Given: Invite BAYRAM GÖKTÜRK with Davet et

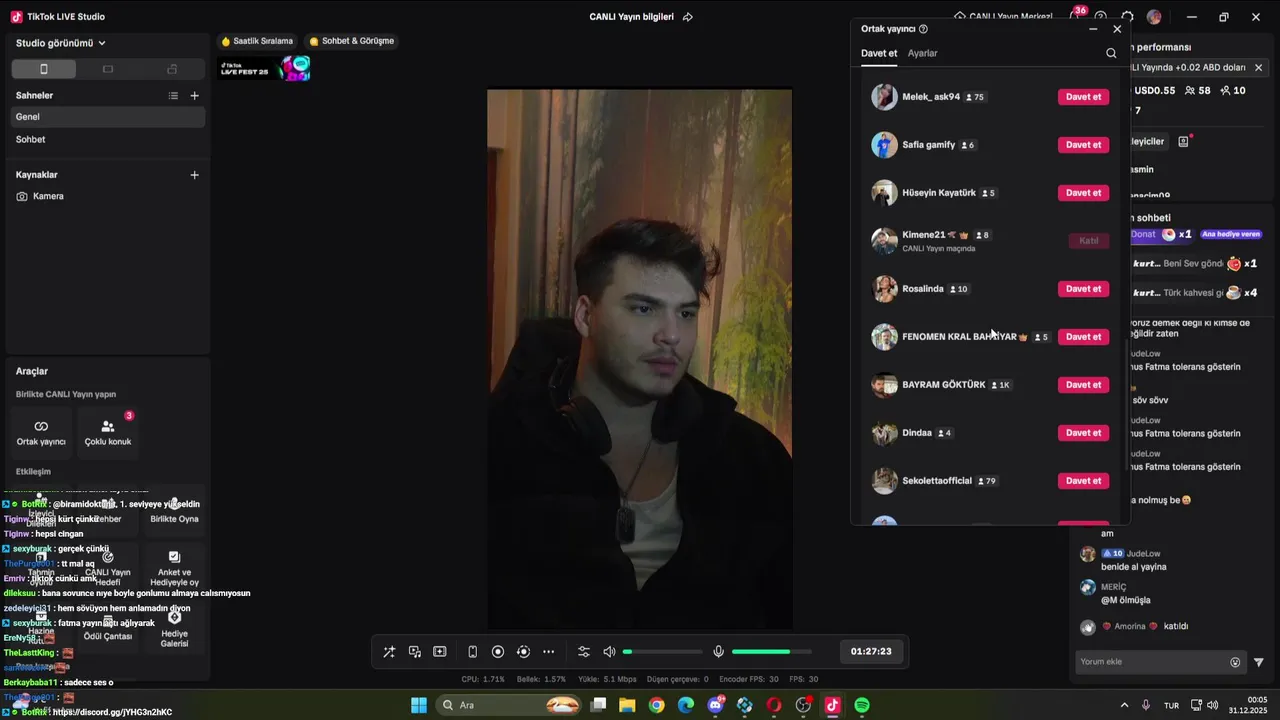Looking at the screenshot, I should [1083, 385].
